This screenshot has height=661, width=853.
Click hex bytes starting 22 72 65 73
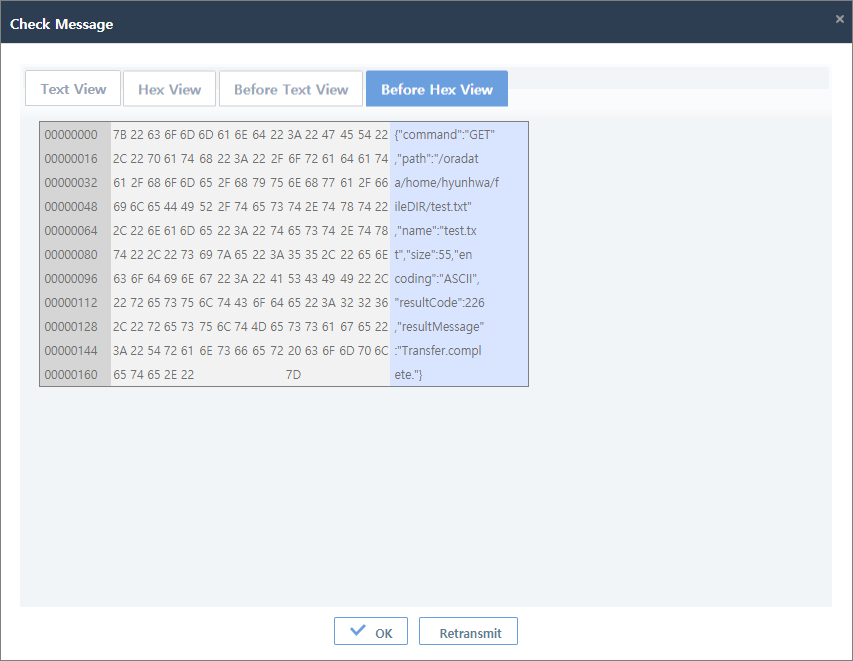point(250,302)
